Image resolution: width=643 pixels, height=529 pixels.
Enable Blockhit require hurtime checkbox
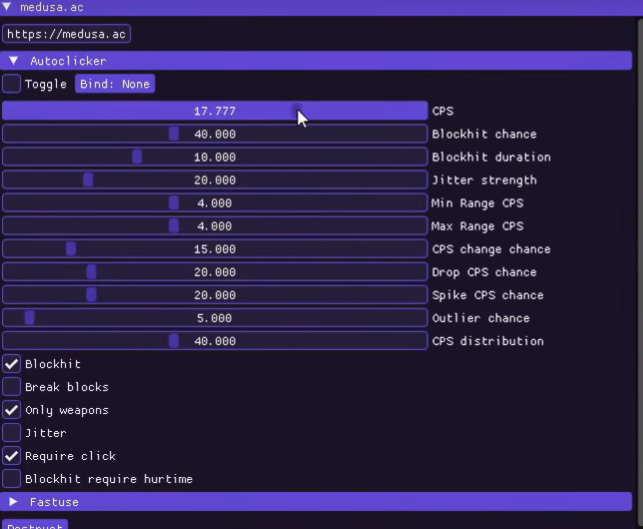point(11,479)
